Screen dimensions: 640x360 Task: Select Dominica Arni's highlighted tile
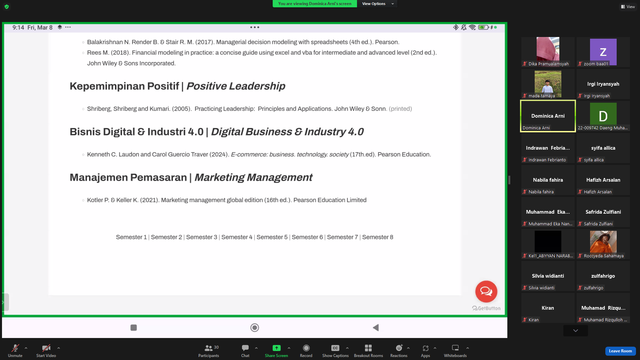point(548,116)
